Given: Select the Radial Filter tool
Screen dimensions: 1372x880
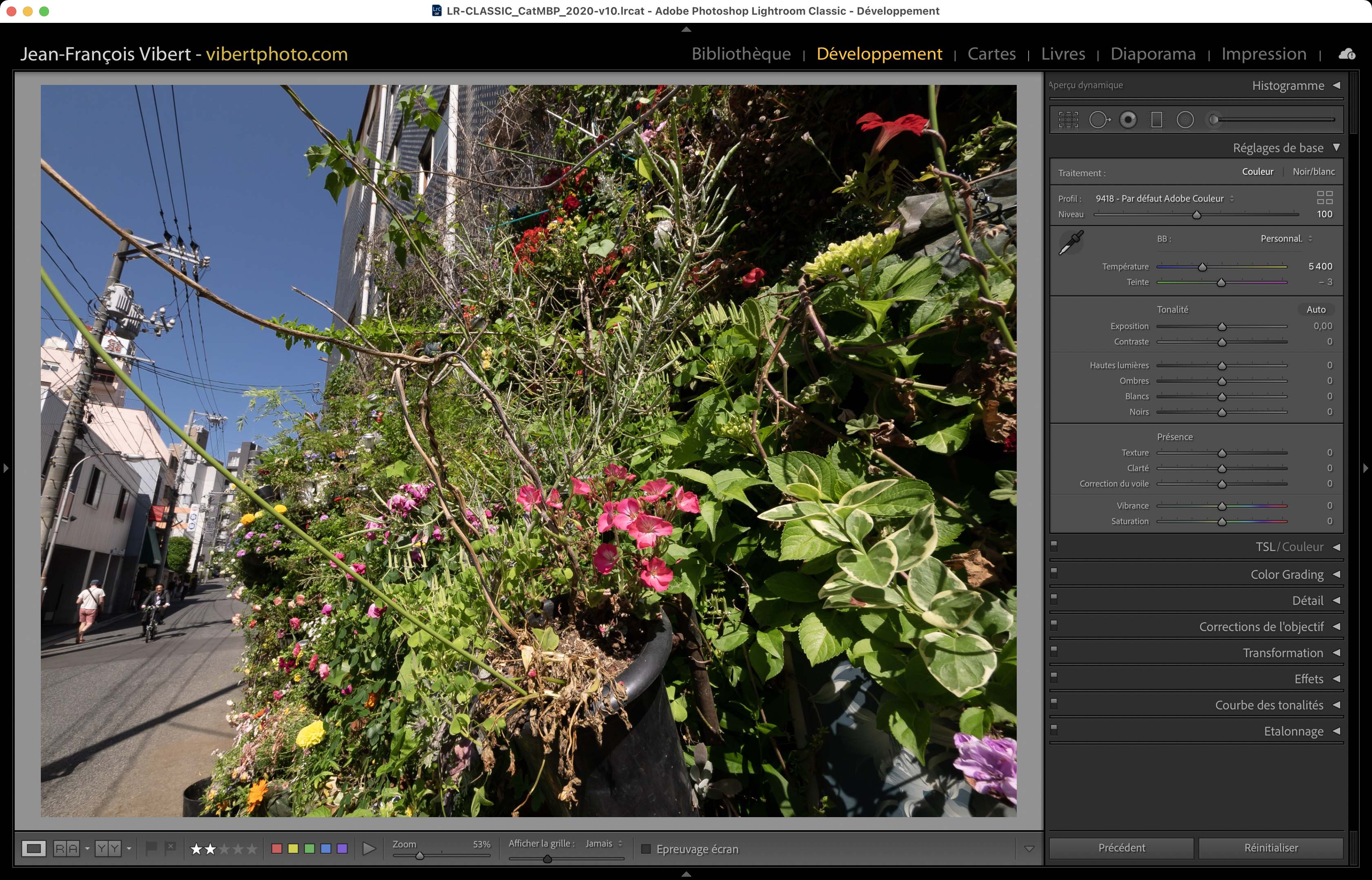Looking at the screenshot, I should (1185, 120).
